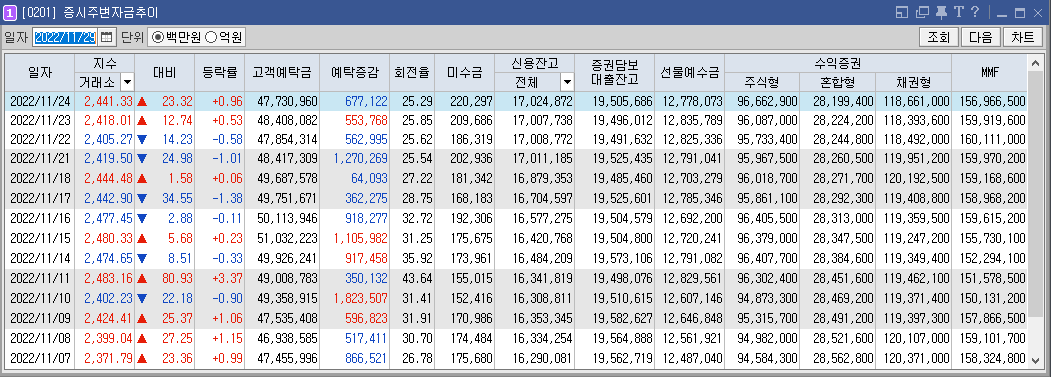Select the 억원 unit radio button
Image resolution: width=1051 pixels, height=377 pixels.
pos(210,38)
